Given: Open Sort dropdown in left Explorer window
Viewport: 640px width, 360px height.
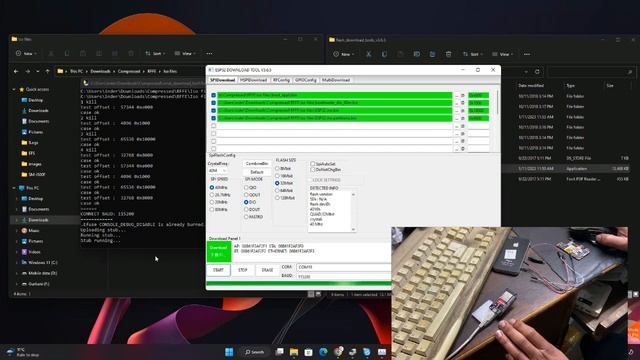Looking at the screenshot, I should [155, 53].
